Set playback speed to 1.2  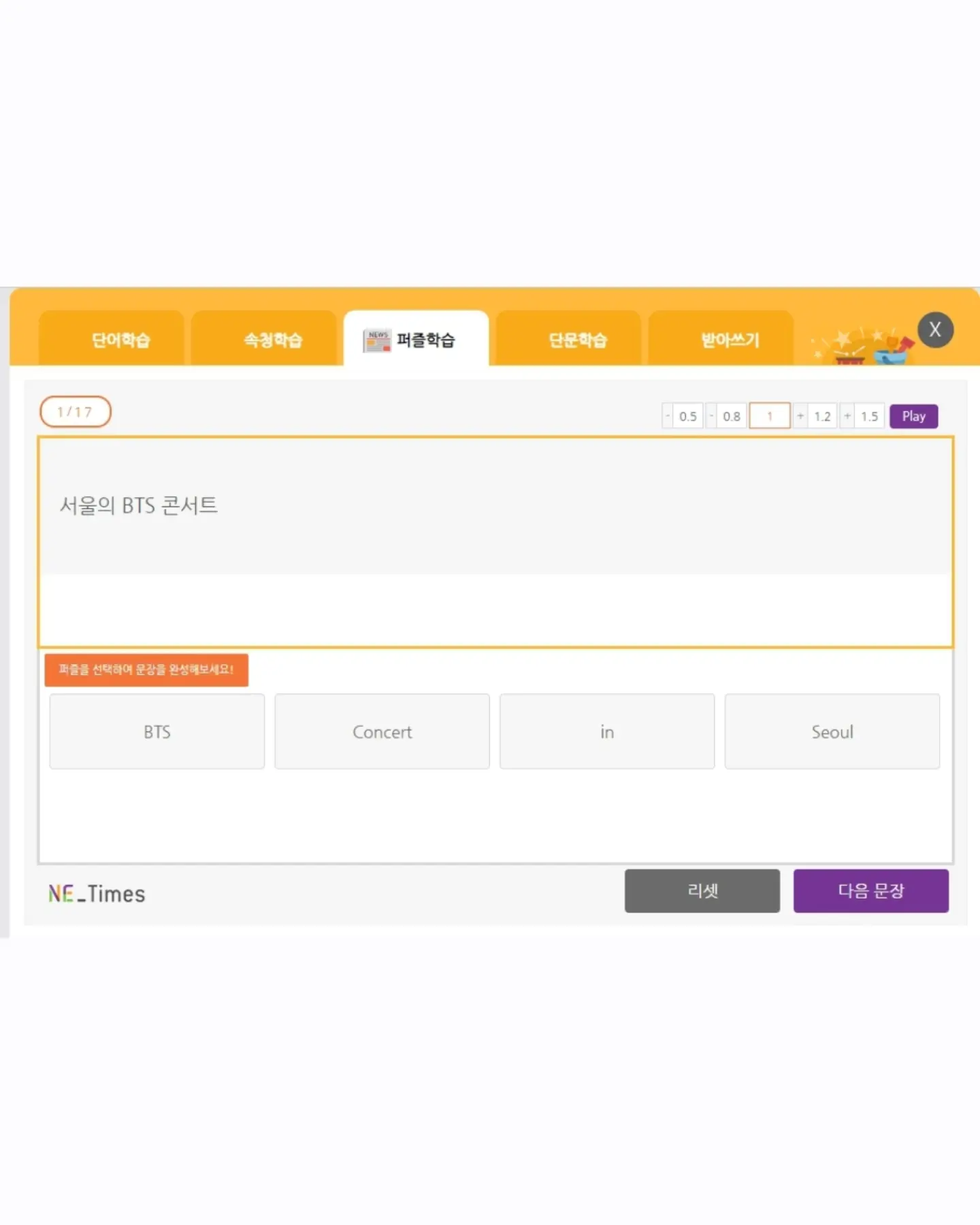click(x=815, y=416)
